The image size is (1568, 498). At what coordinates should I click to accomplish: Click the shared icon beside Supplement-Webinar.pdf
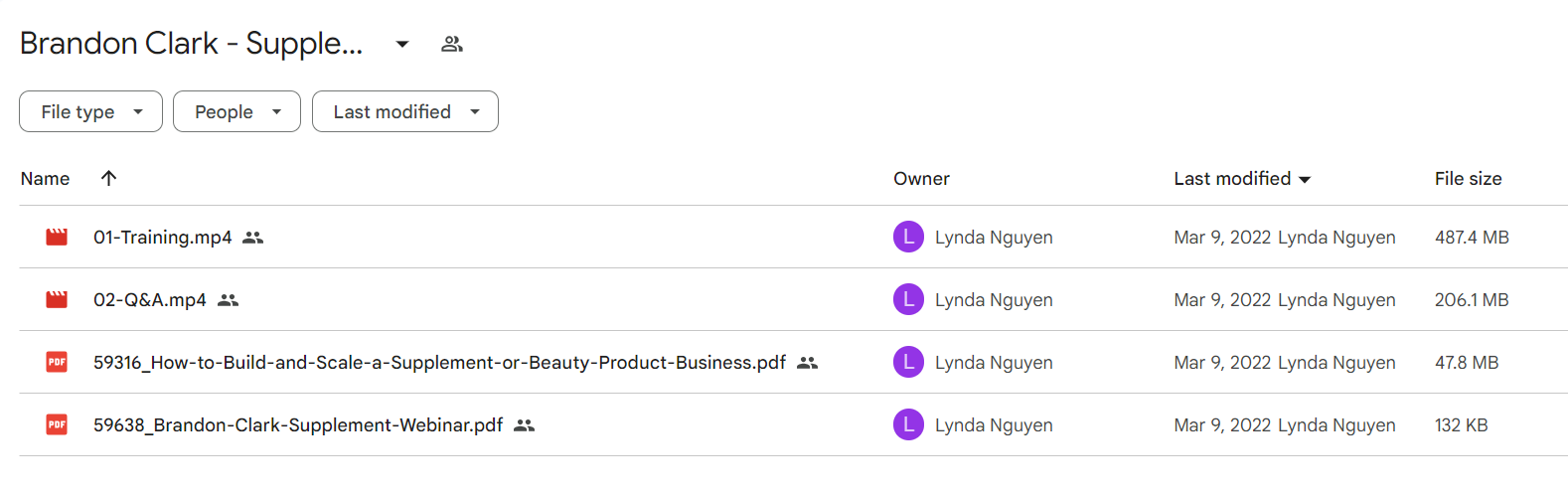[x=525, y=425]
